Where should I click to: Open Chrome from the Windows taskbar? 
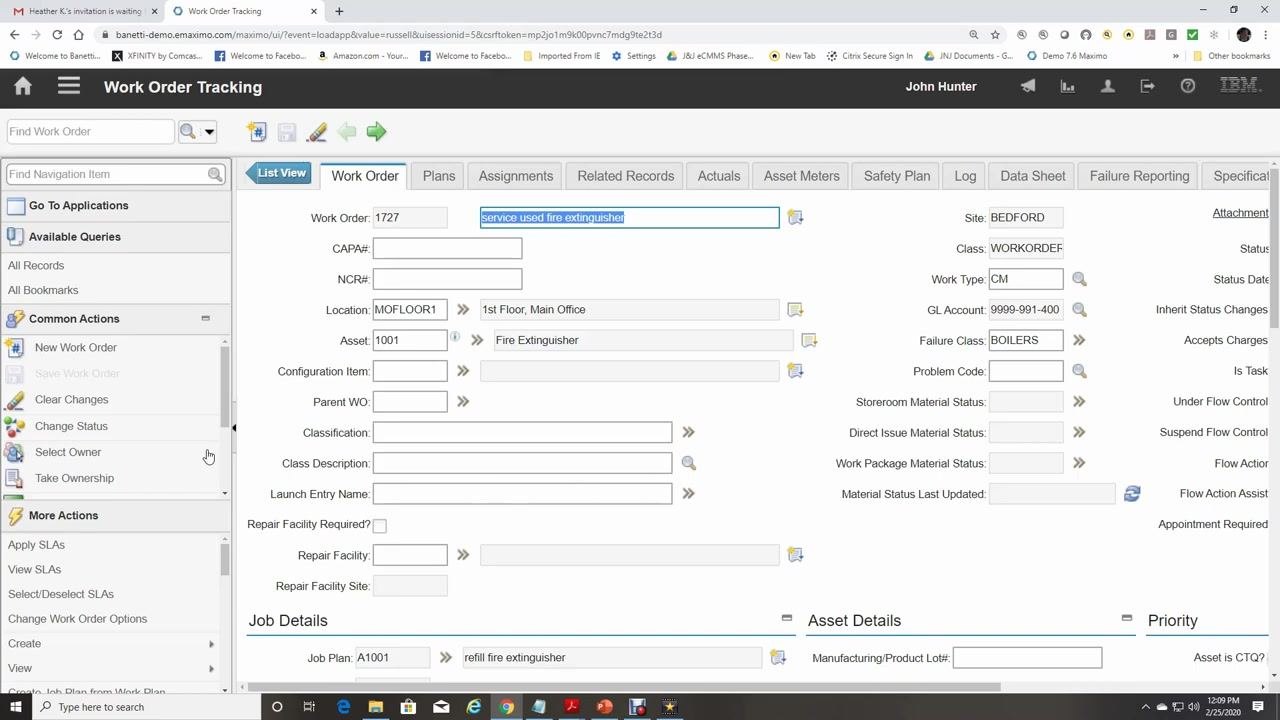[x=506, y=707]
